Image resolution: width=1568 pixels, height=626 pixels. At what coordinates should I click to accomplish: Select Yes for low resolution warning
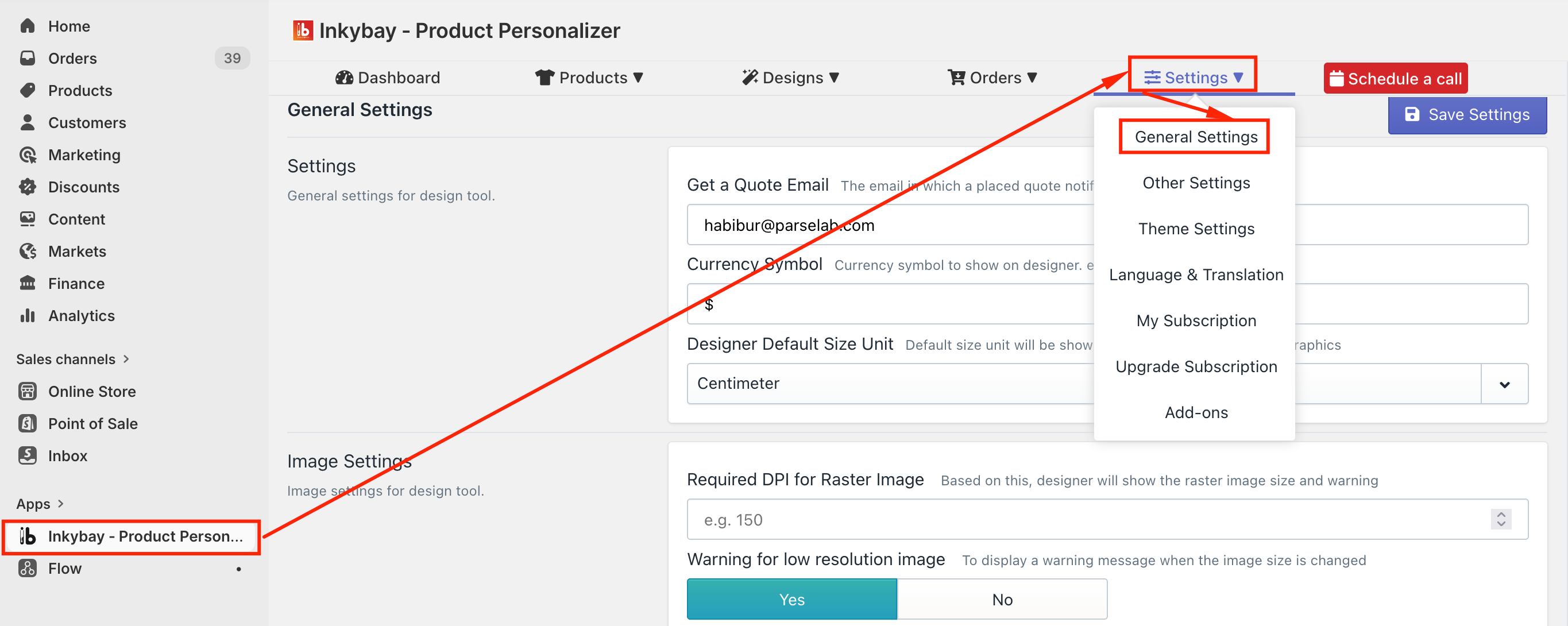pos(791,599)
